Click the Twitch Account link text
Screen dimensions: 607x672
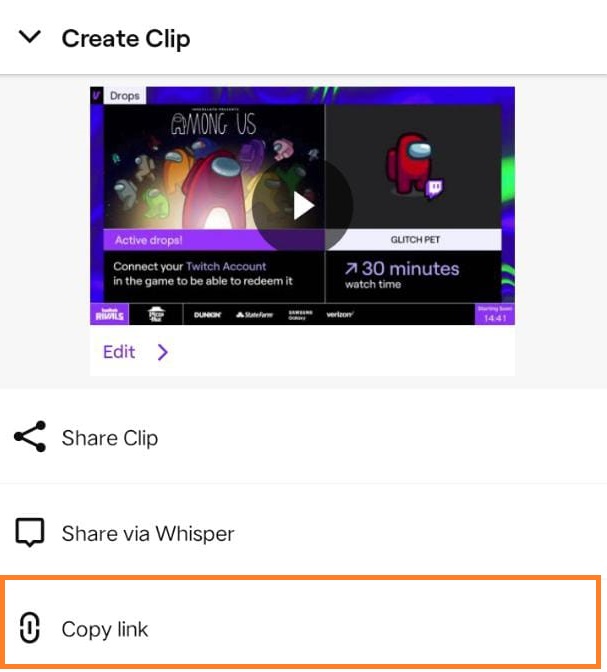click(x=226, y=266)
